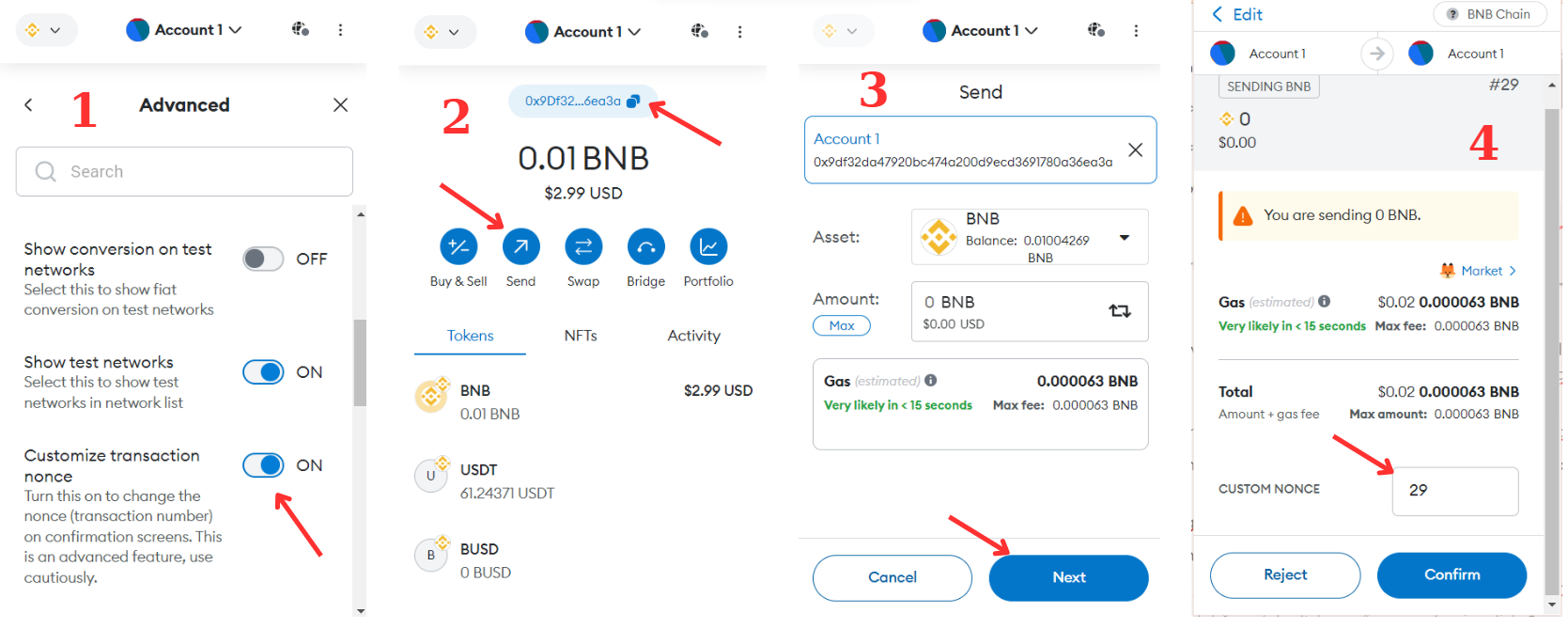Switch to the NFTs tab

581,336
